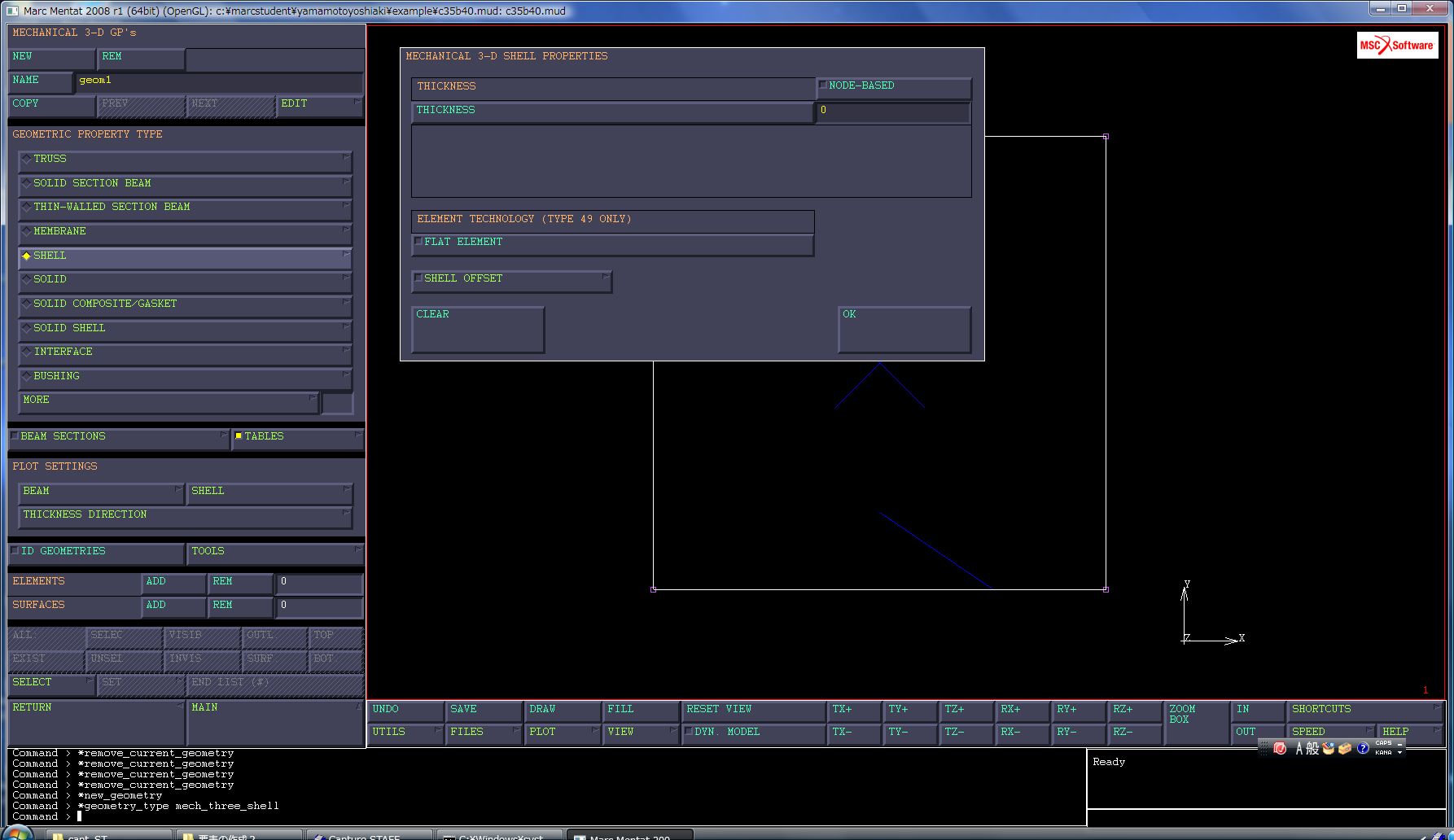Image resolution: width=1454 pixels, height=840 pixels.
Task: Click the NAME button
Action: [40, 81]
